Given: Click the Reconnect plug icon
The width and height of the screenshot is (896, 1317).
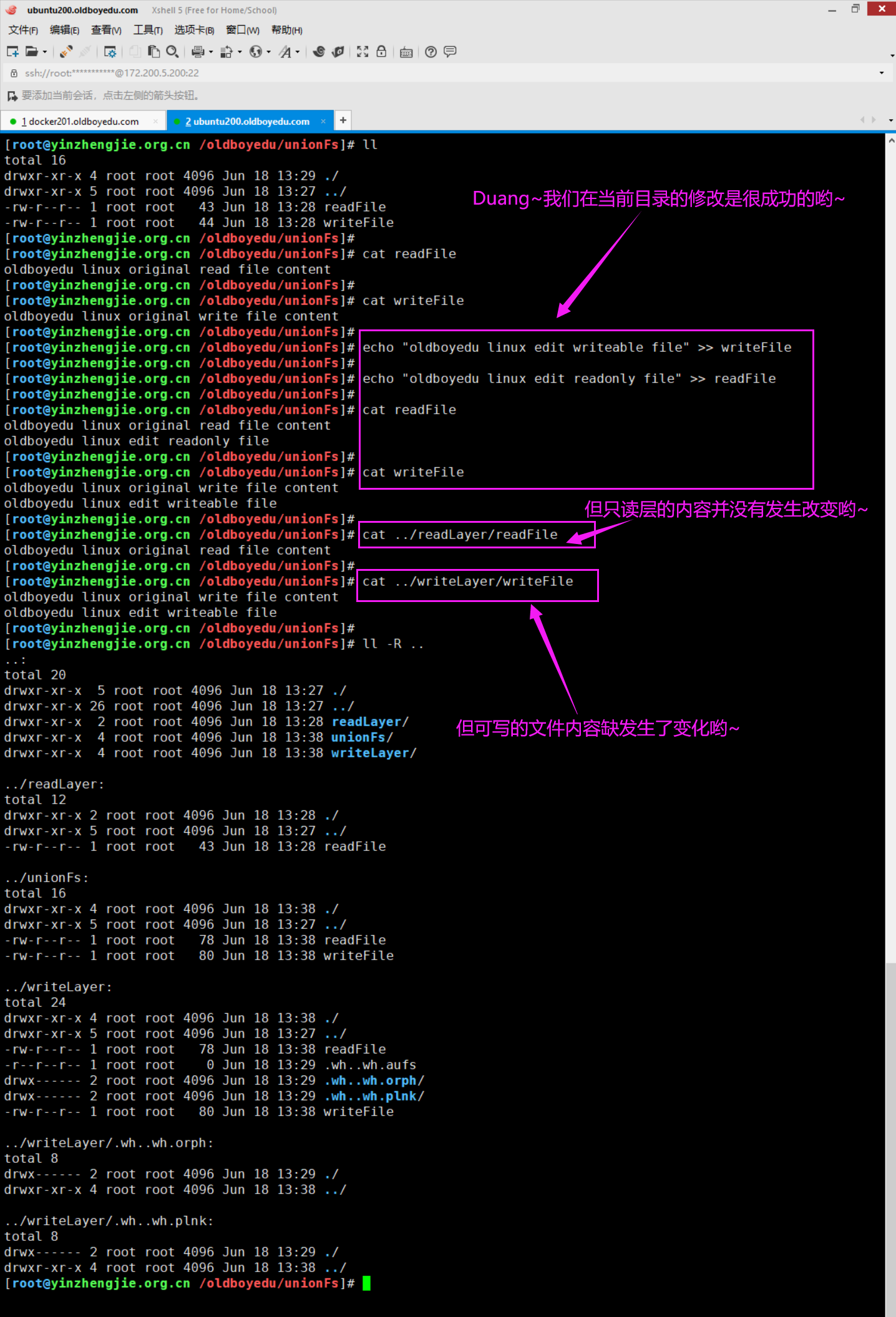Looking at the screenshot, I should 66,52.
